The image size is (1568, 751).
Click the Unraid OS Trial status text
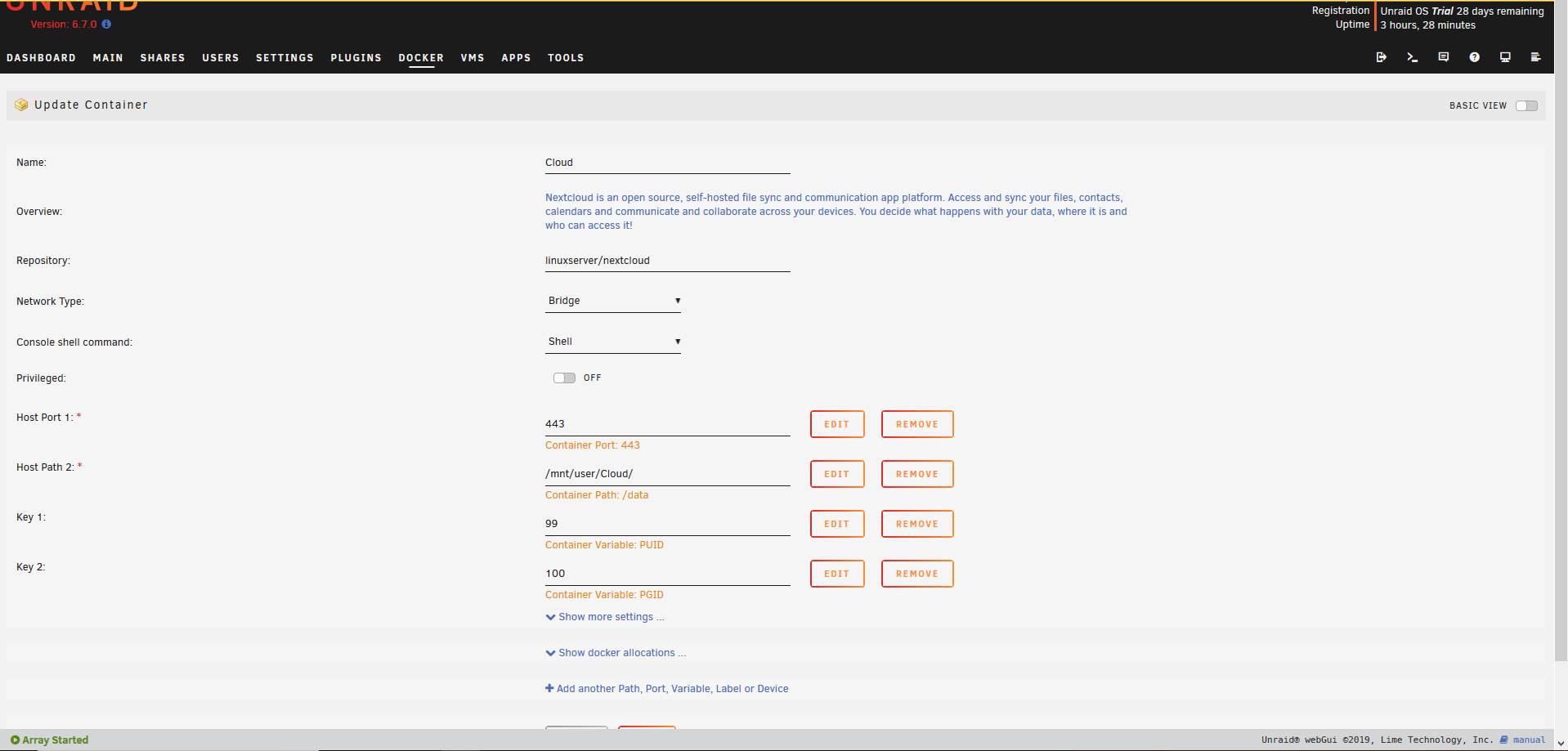pyautogui.click(x=1463, y=11)
